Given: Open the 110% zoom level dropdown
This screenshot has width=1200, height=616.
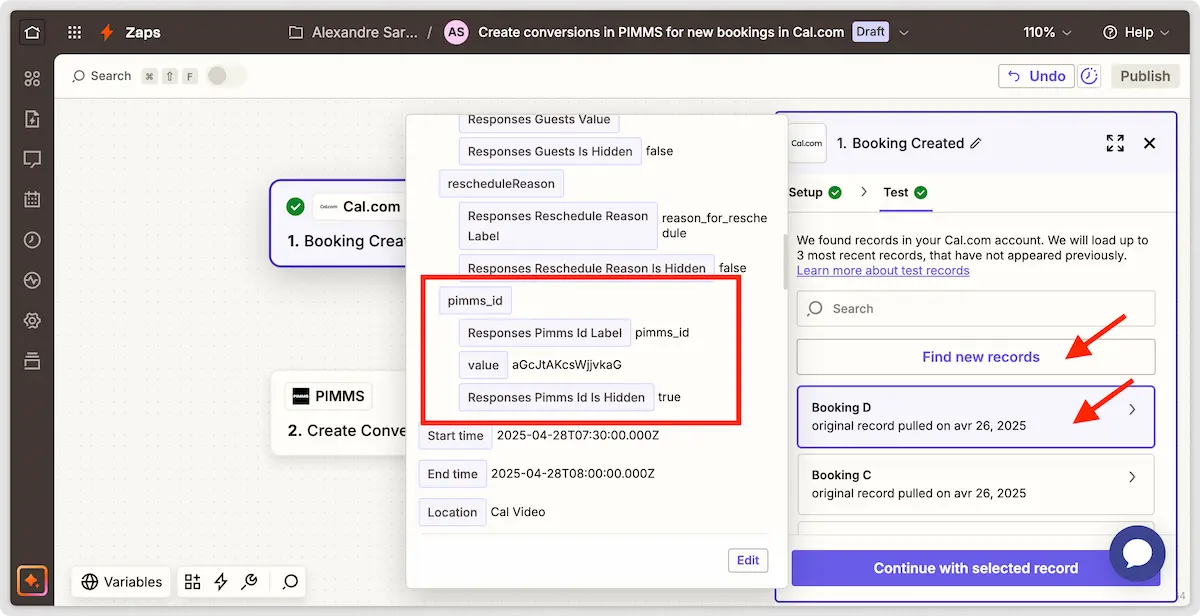Looking at the screenshot, I should pos(1048,32).
